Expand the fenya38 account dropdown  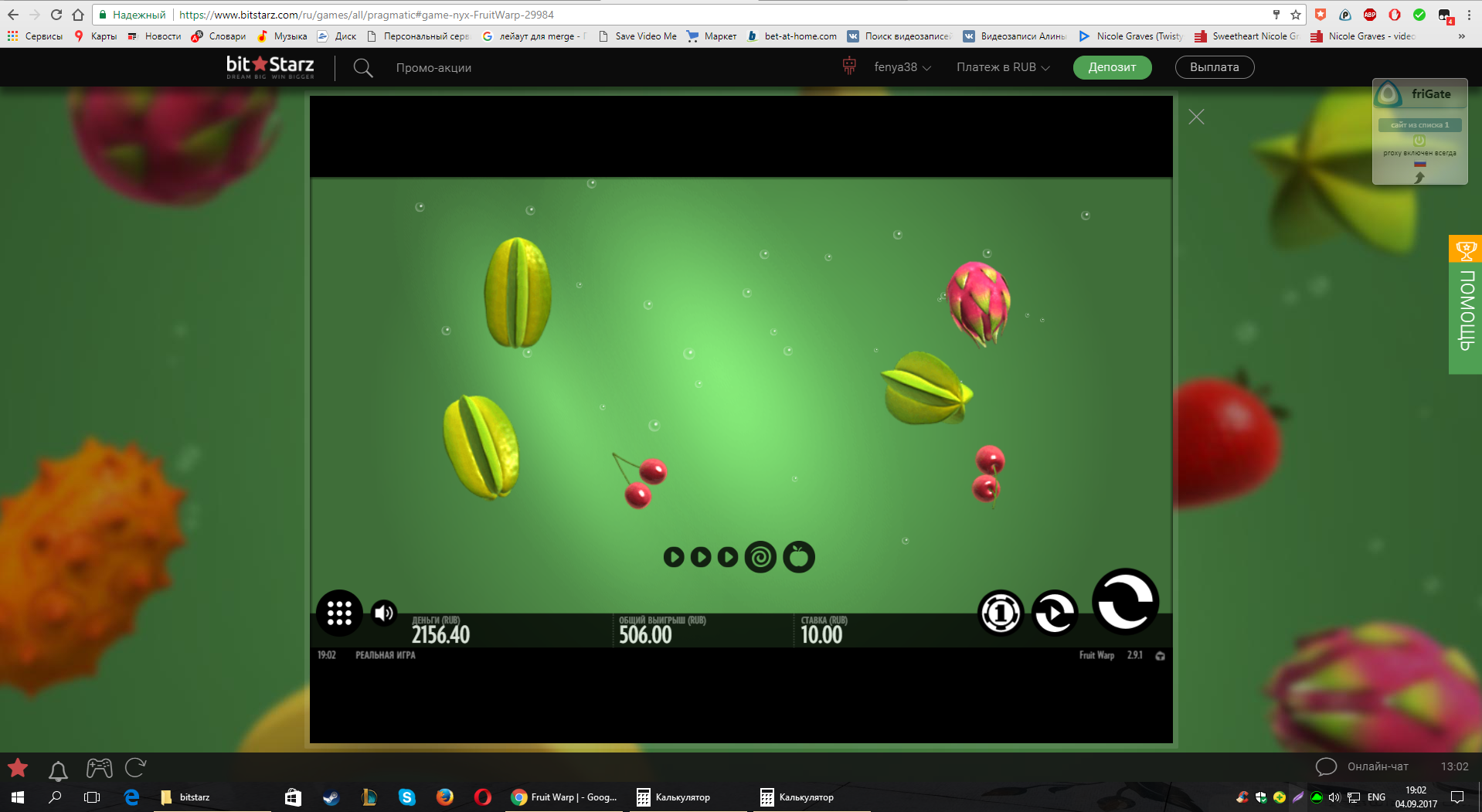[x=902, y=67]
